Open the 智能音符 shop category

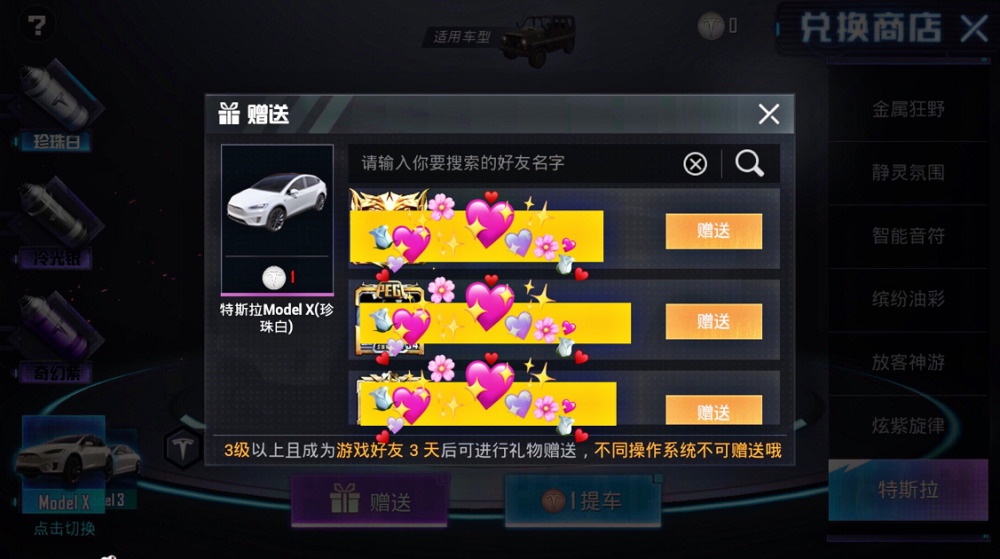click(x=908, y=236)
